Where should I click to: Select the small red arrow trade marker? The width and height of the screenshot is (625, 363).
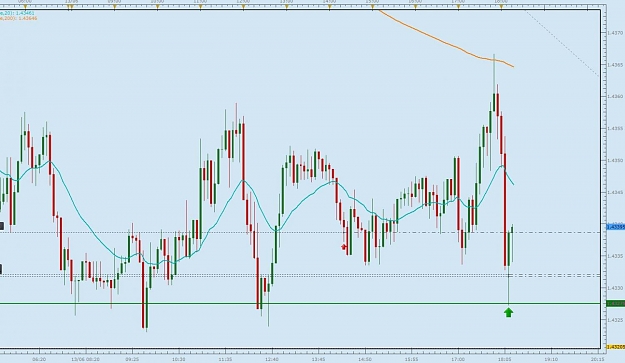(344, 247)
